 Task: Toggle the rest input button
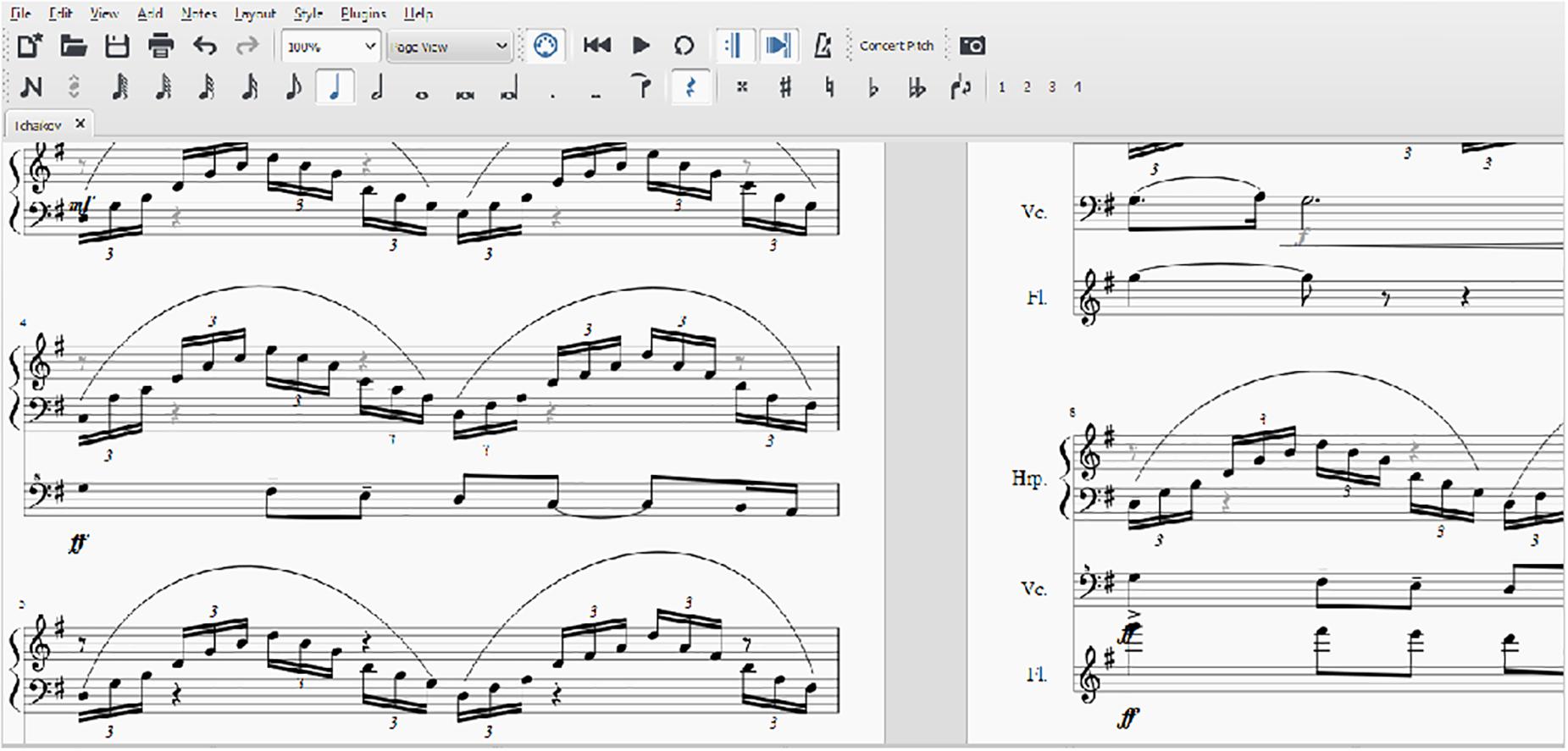point(690,87)
